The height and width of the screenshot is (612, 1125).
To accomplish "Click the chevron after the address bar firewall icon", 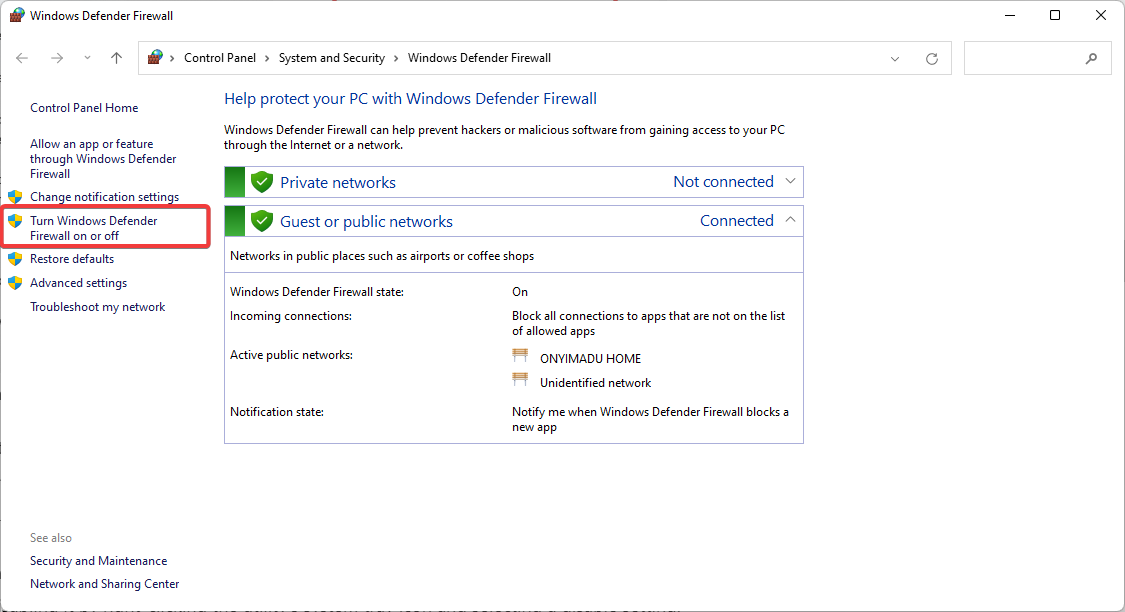I will (172, 58).
